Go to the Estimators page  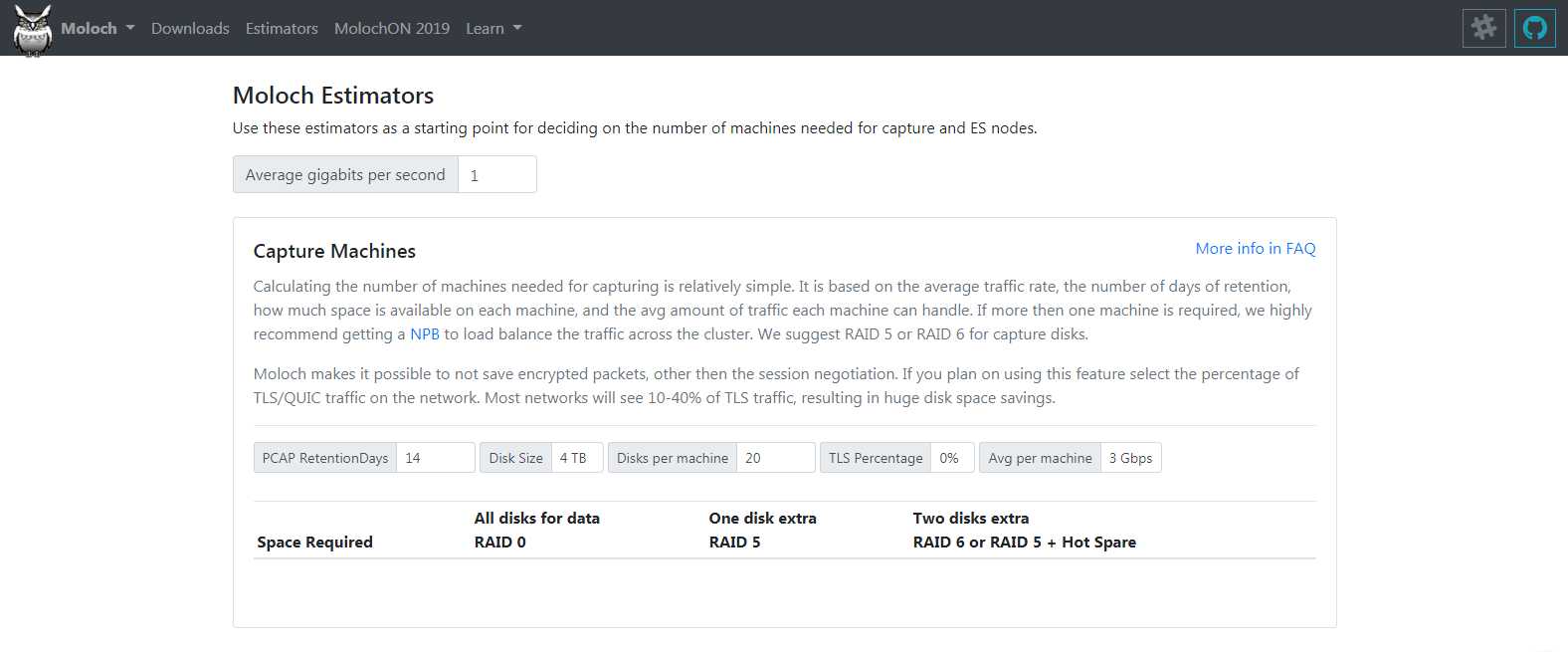[x=282, y=28]
